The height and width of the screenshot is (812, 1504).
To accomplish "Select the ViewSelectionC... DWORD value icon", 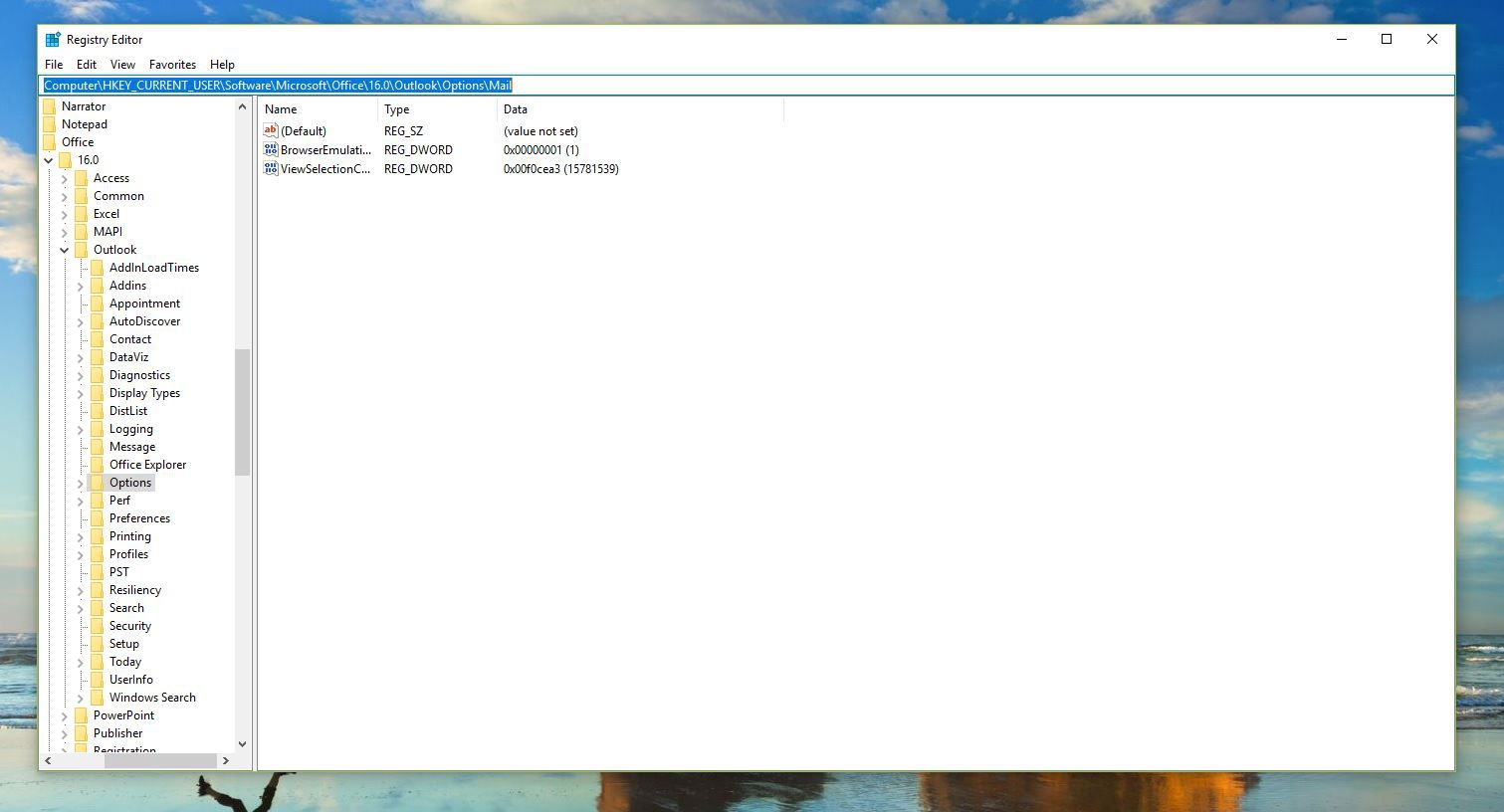I will pyautogui.click(x=270, y=168).
